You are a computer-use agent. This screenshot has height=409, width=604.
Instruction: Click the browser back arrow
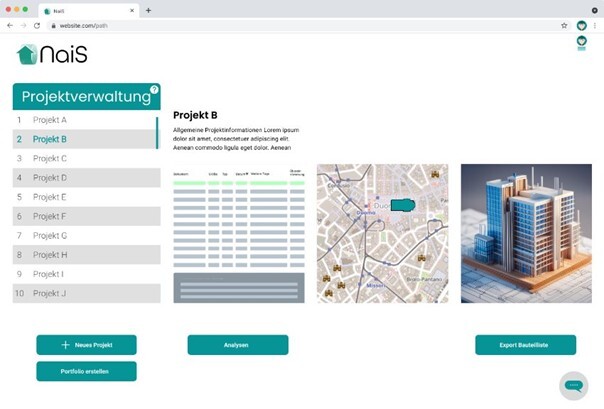click(11, 25)
